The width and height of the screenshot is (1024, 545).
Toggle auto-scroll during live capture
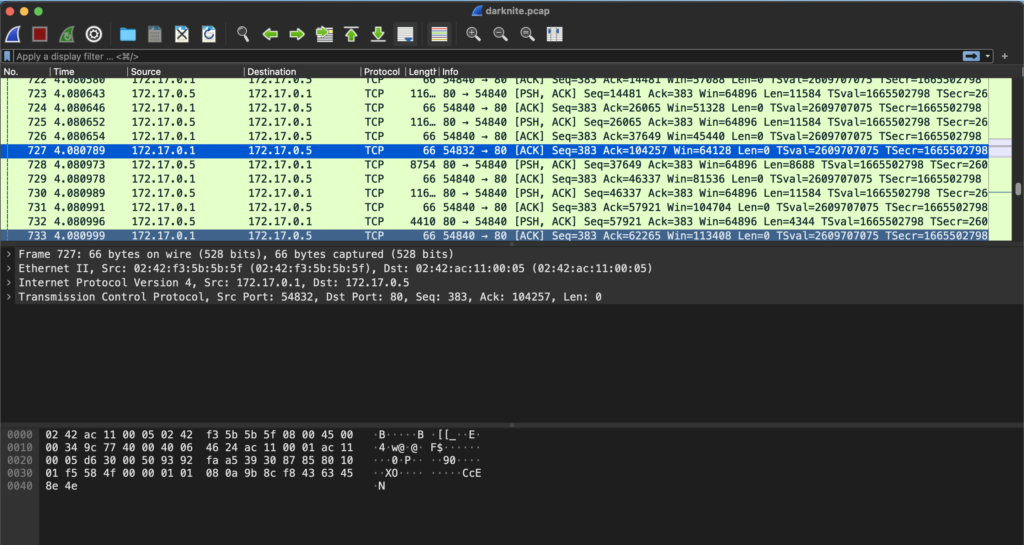click(405, 34)
